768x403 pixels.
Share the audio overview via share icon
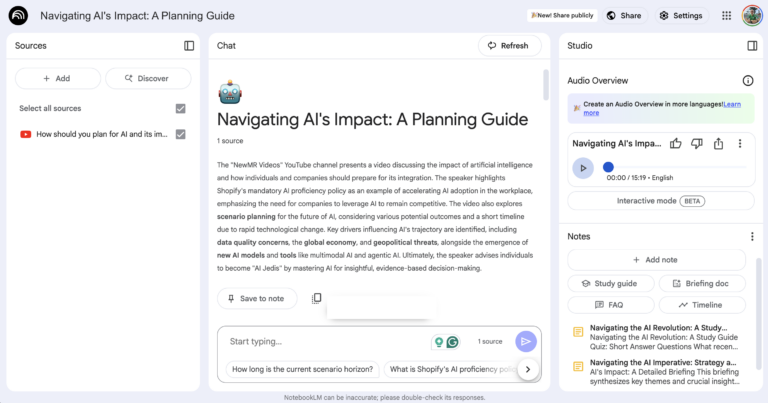point(718,143)
